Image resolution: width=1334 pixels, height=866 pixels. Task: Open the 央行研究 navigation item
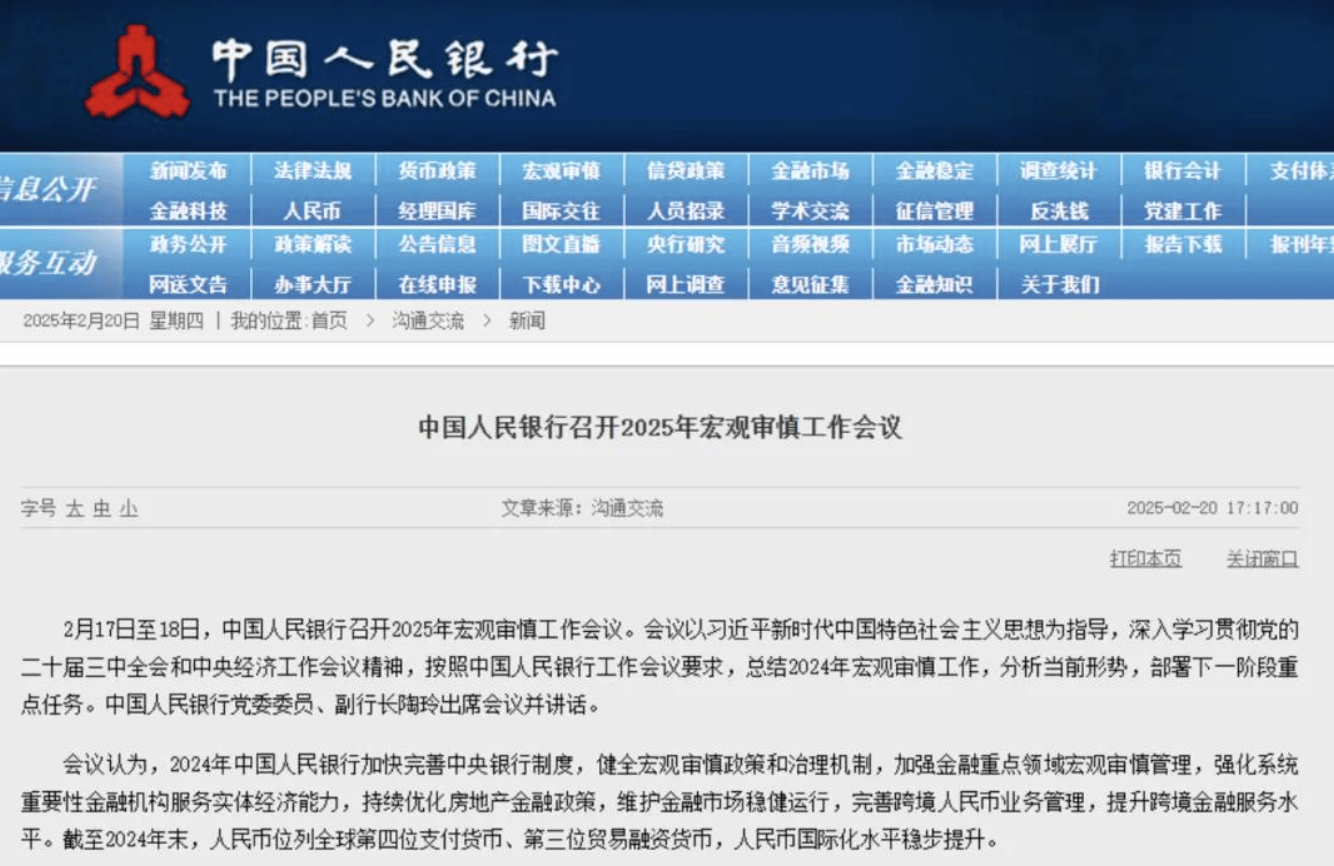coord(685,244)
